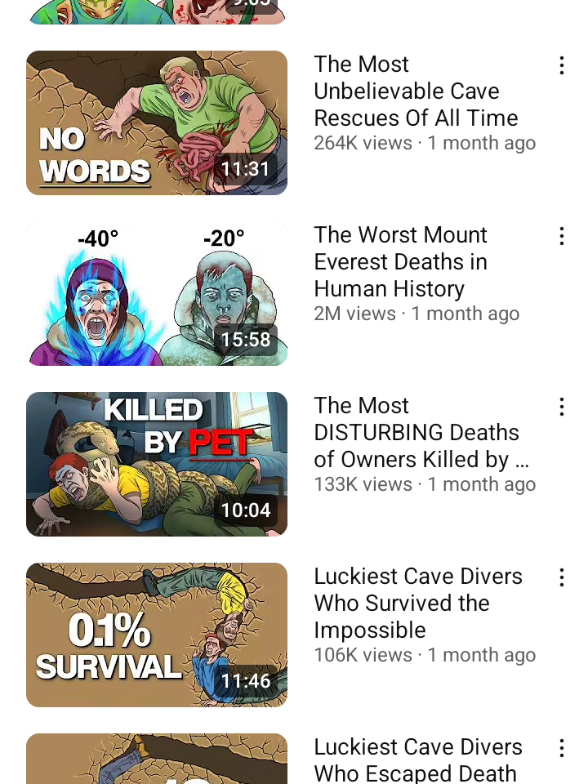This screenshot has width=588, height=784.
Task: Open options menu for Worst Mount Everest Deaths video
Action: (x=562, y=236)
